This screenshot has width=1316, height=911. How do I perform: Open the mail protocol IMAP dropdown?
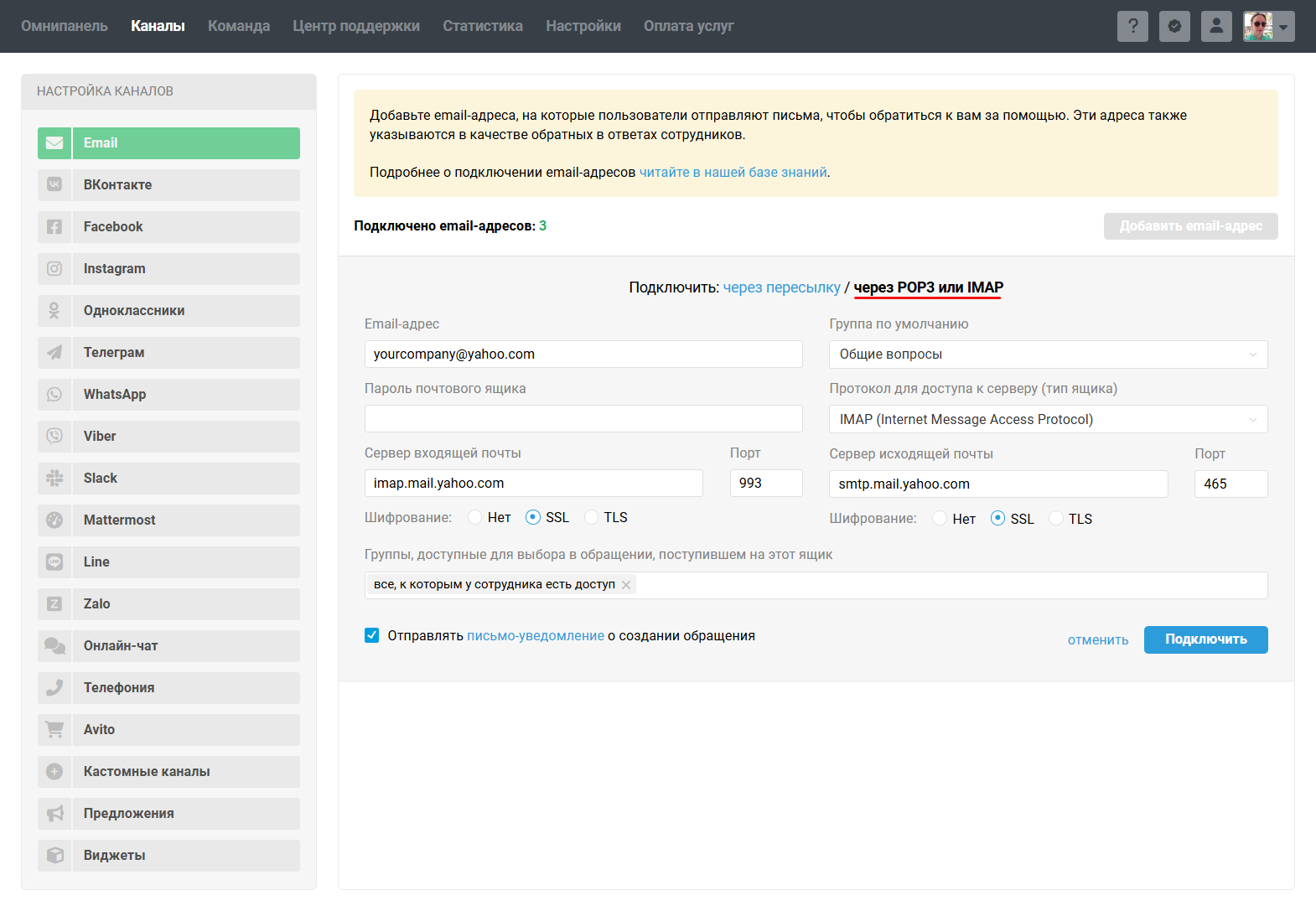[x=1048, y=419]
